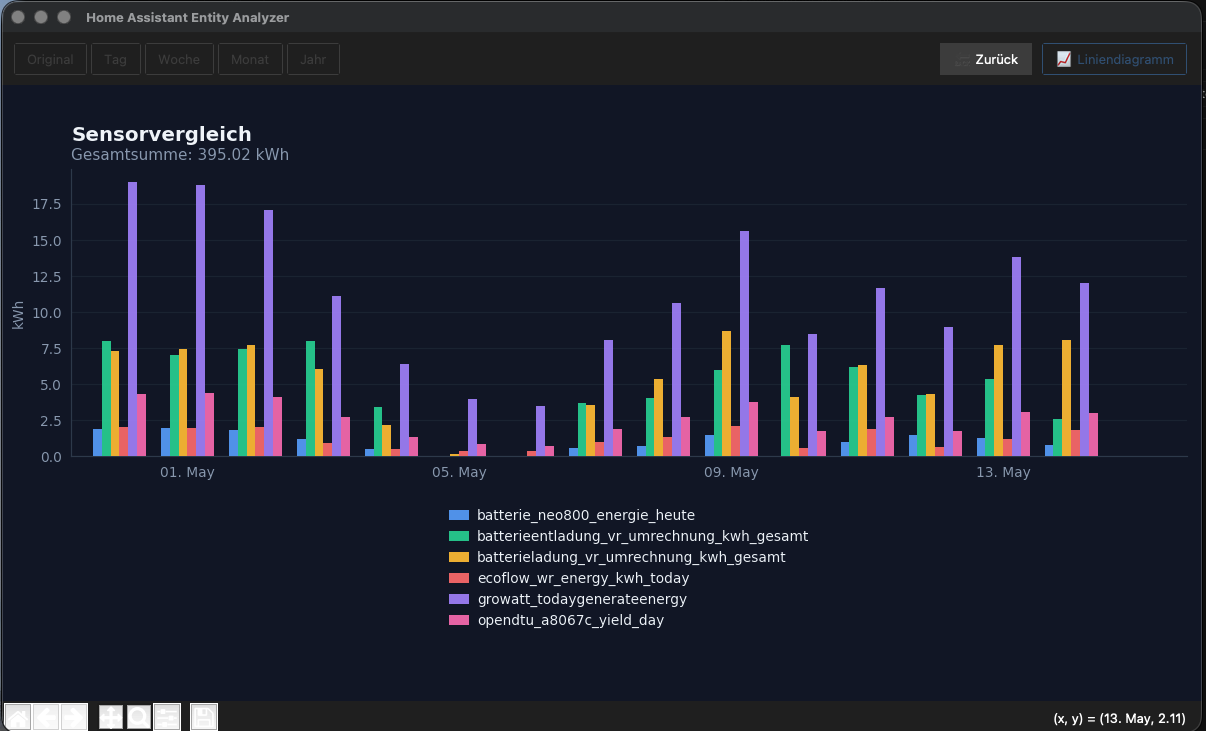Select legend label batterieladung_vr_umrechnung_kwh_gesamt

pos(631,557)
